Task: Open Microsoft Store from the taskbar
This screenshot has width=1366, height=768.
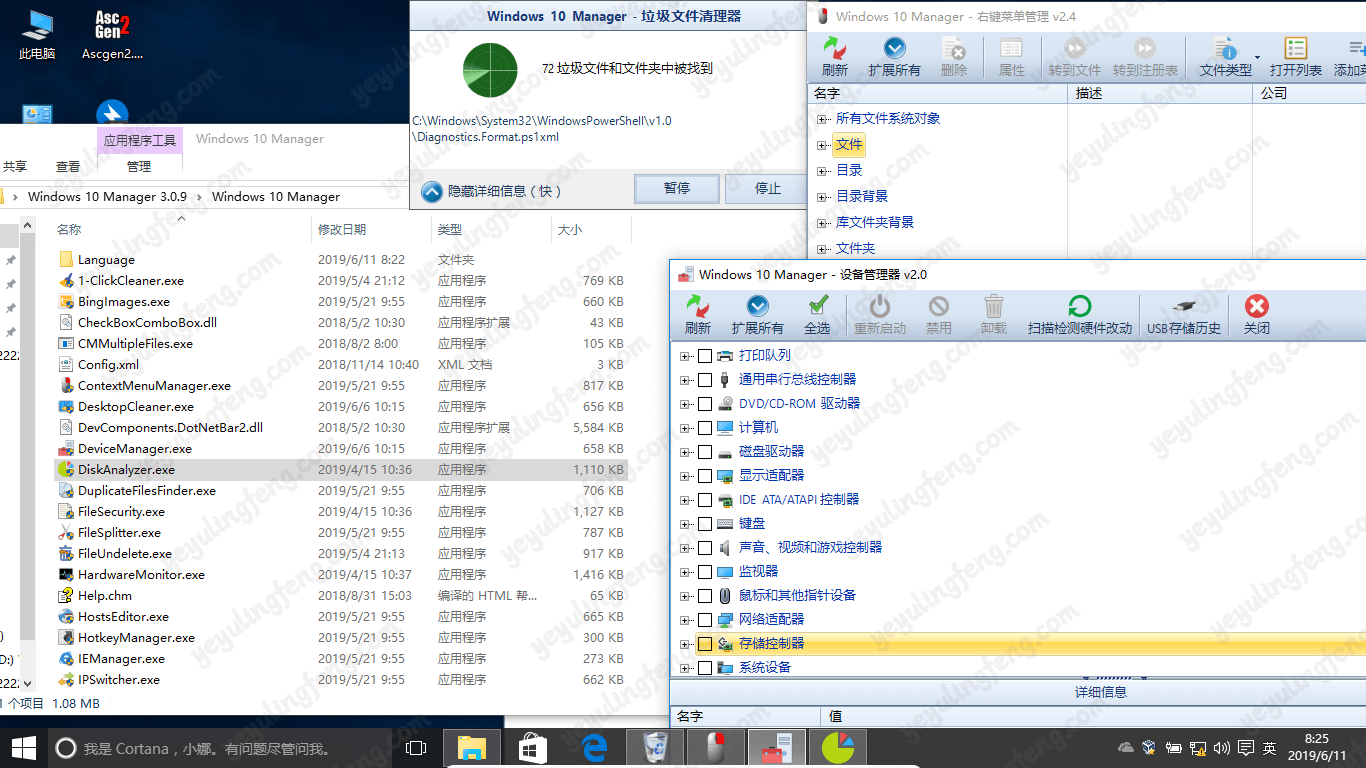Action: (x=533, y=747)
